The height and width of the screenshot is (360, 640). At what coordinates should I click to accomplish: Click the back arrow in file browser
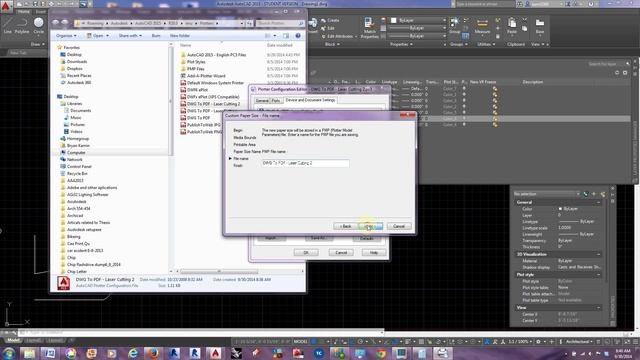pos(56,23)
